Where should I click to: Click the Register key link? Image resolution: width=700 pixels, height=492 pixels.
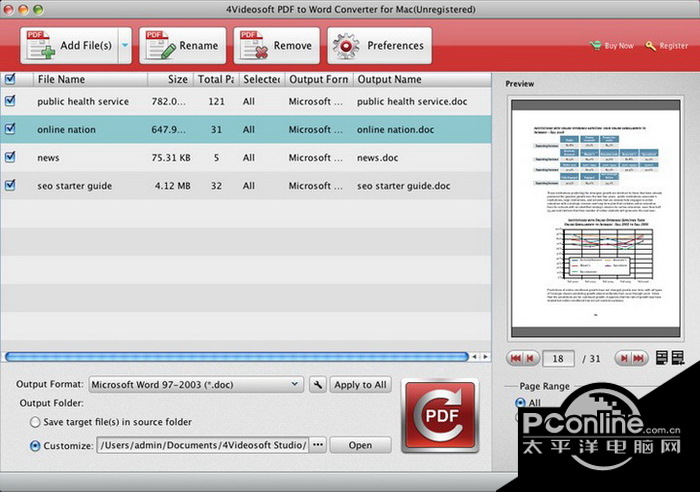coord(667,46)
